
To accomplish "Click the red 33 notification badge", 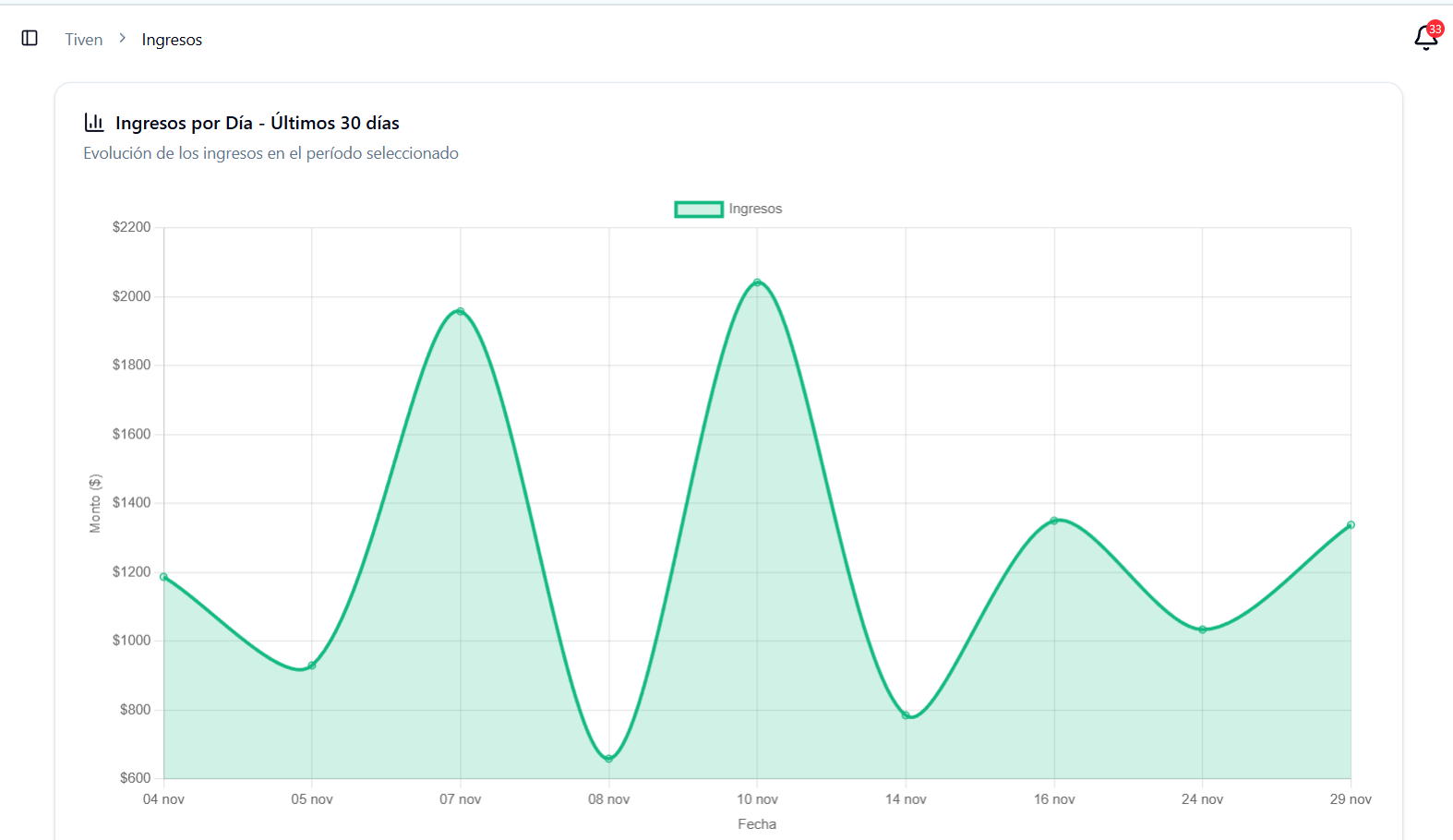I will click(1435, 29).
